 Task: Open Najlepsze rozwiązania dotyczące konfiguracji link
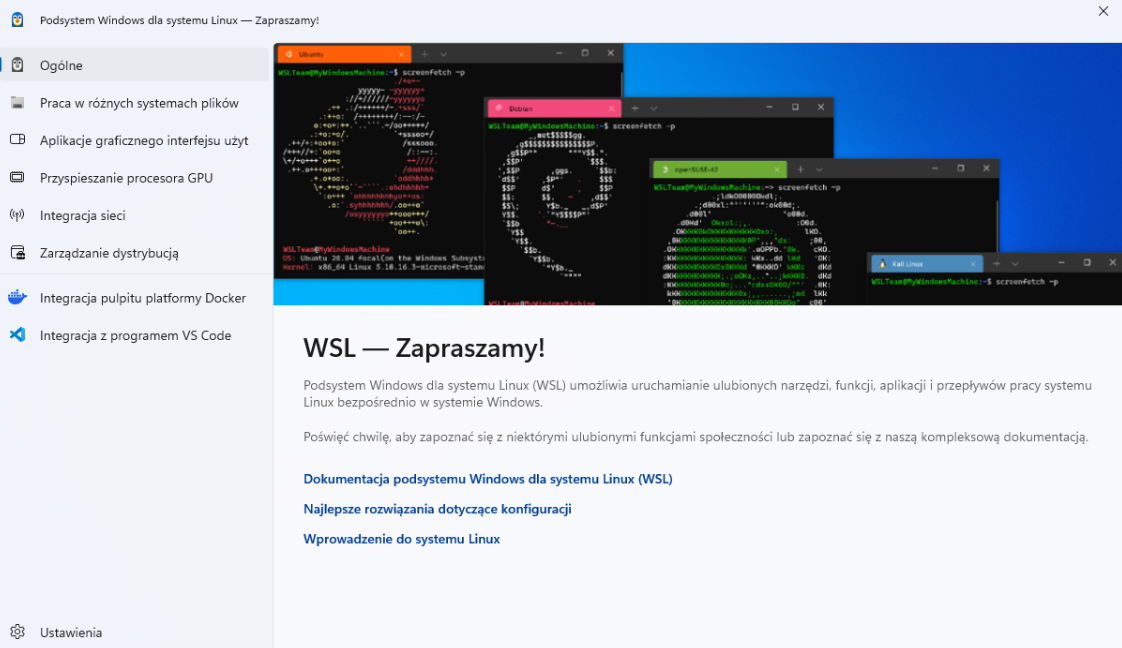[437, 509]
